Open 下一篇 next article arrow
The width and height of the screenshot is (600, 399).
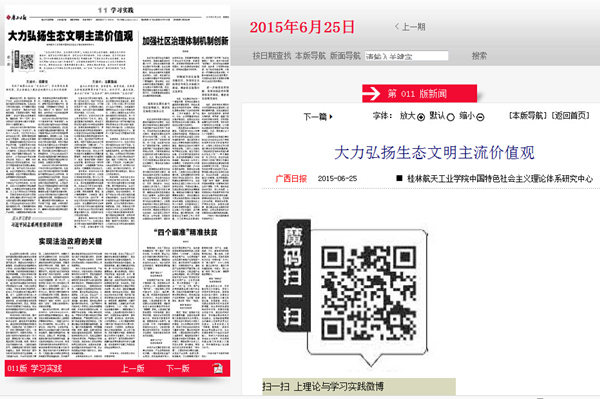(318, 117)
